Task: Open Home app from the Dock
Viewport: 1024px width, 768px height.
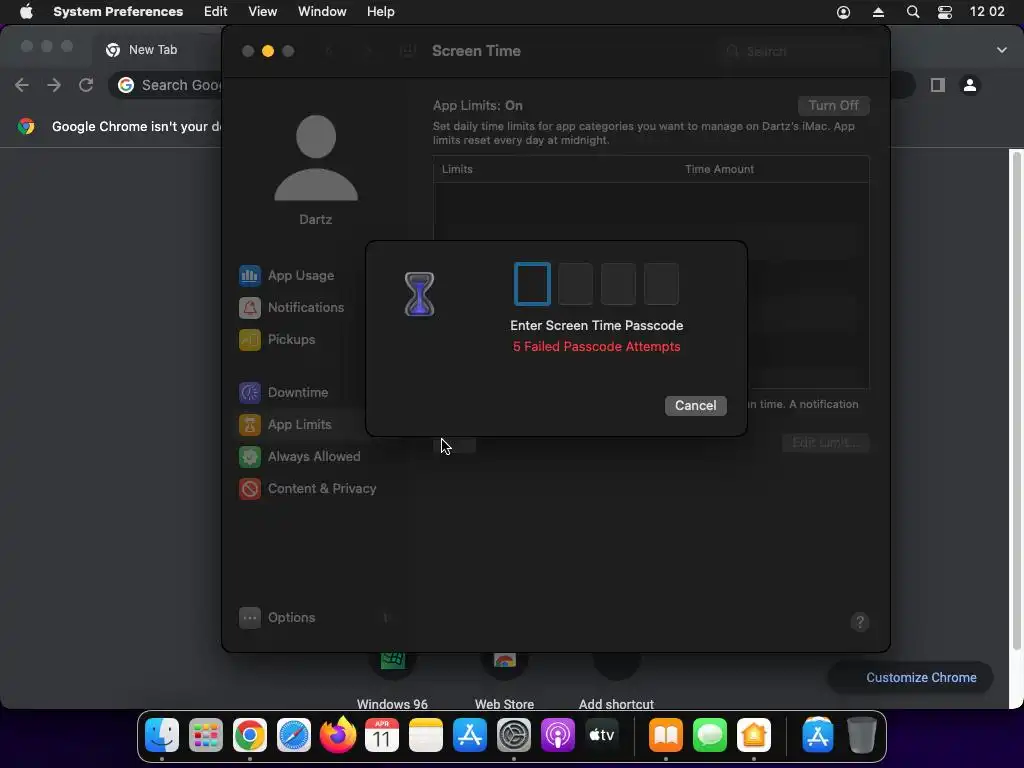Action: pos(754,735)
